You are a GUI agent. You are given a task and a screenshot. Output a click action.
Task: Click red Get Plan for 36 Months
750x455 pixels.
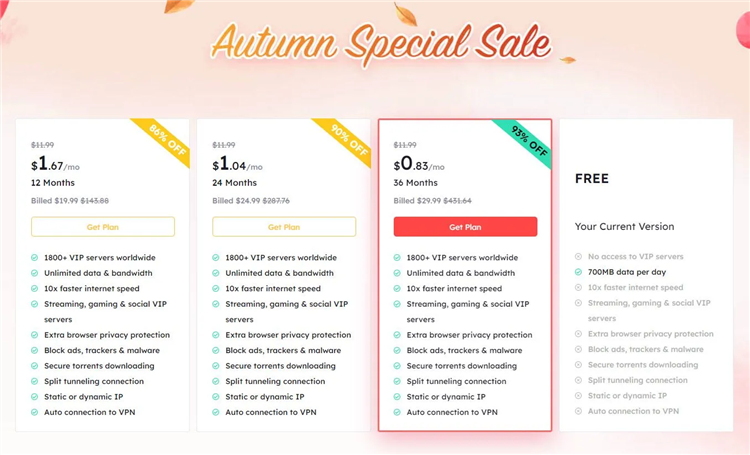pyautogui.click(x=465, y=227)
